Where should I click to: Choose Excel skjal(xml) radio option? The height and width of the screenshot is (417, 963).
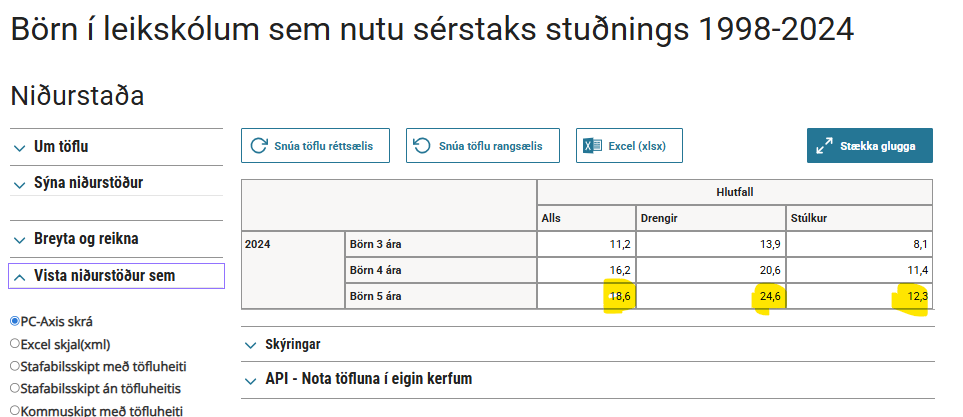click(15, 344)
